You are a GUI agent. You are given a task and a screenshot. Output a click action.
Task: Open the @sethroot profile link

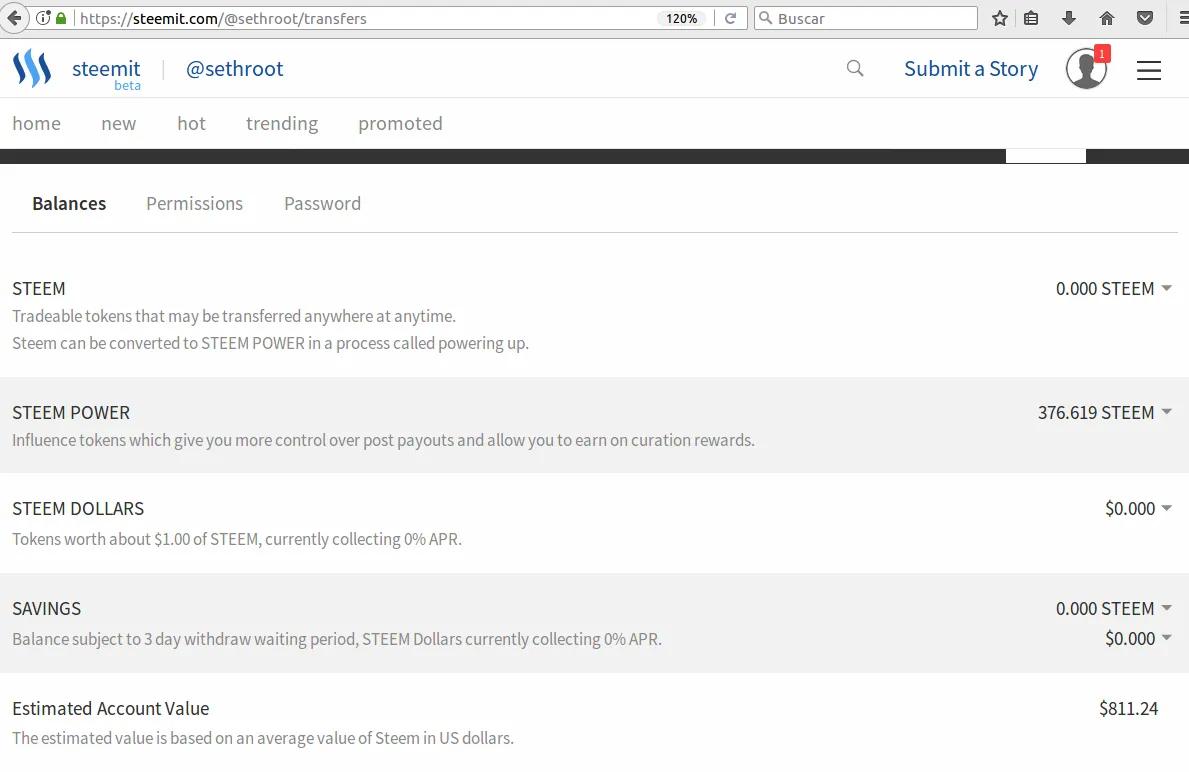[x=234, y=69]
